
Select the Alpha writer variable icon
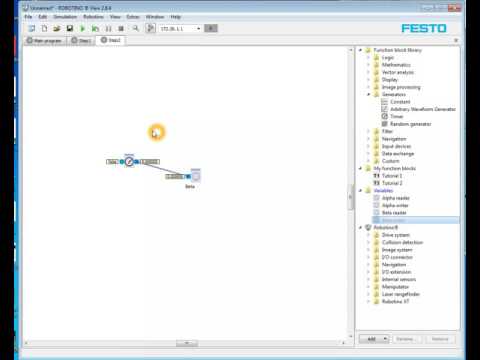point(376,205)
